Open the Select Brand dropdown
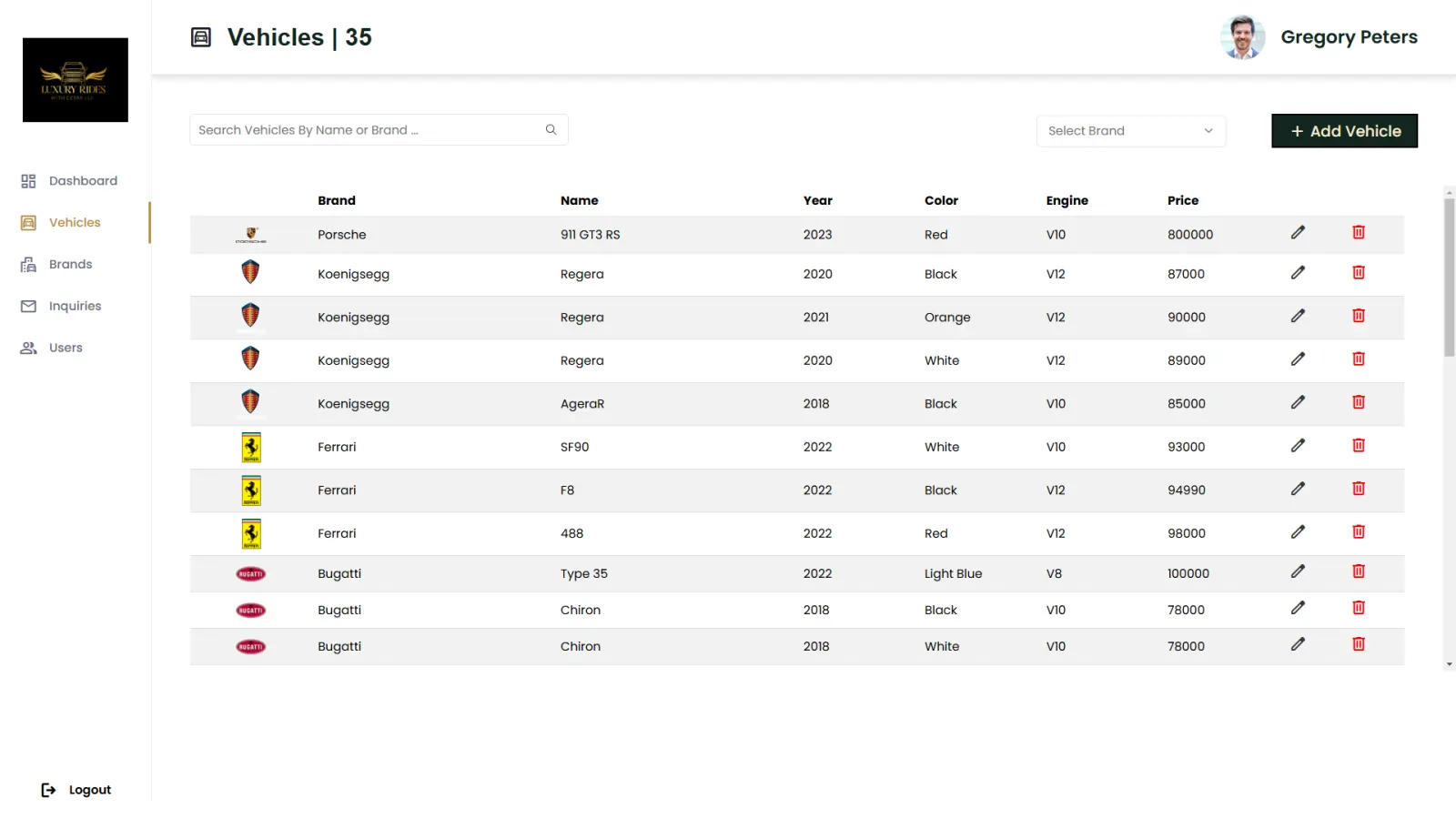This screenshot has height=819, width=1456. tap(1131, 131)
